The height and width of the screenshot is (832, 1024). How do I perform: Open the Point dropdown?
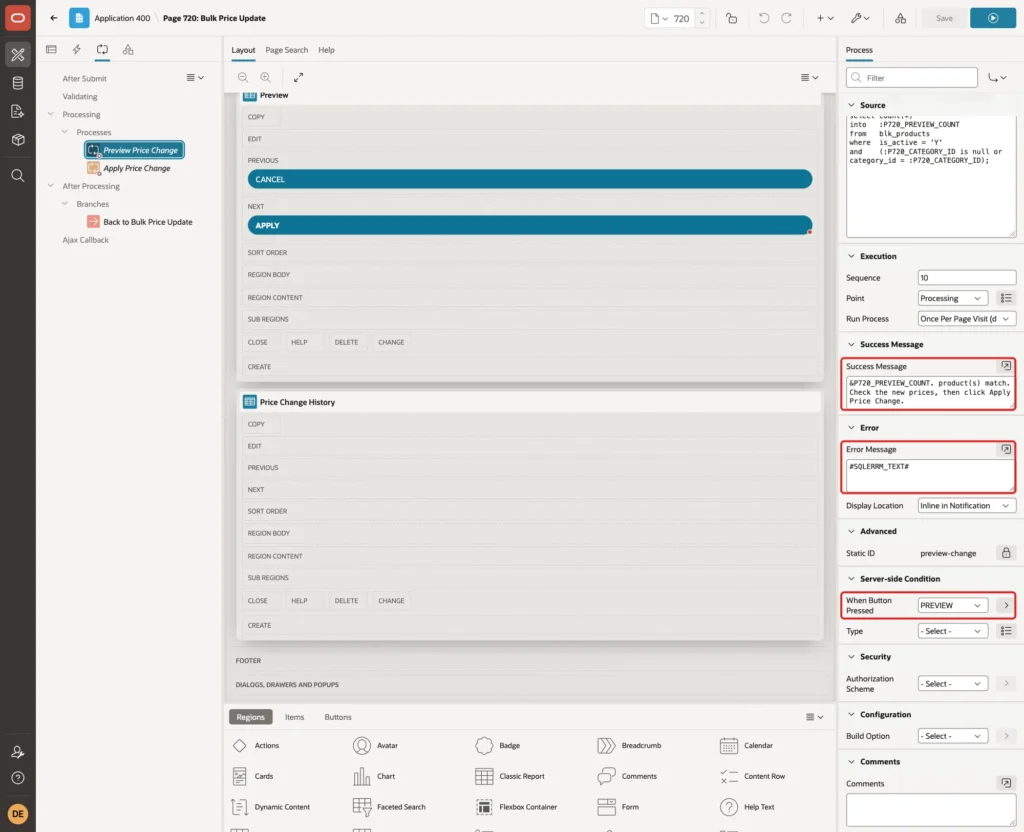(x=952, y=298)
